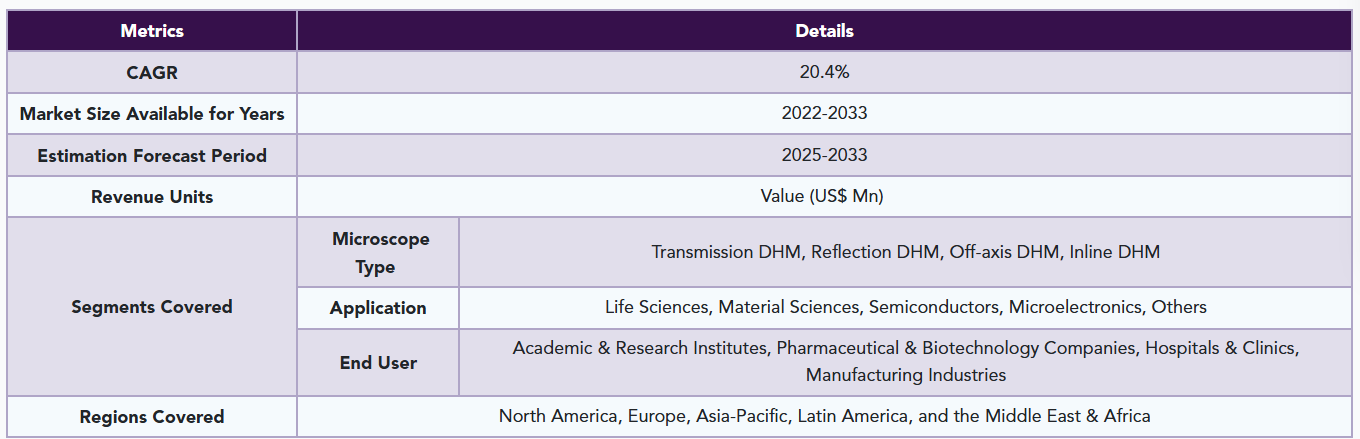This screenshot has width=1360, height=439.
Task: Select the CAGR row label
Action: pyautogui.click(x=152, y=72)
